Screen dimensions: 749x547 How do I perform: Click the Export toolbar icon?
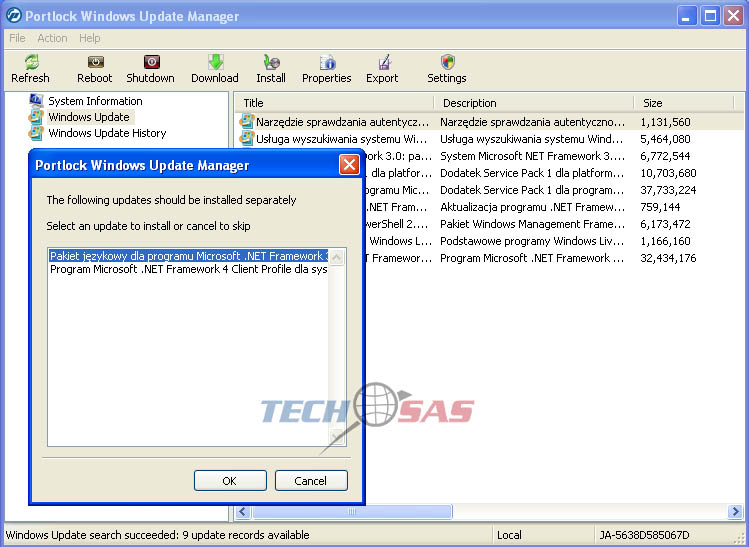[x=384, y=62]
